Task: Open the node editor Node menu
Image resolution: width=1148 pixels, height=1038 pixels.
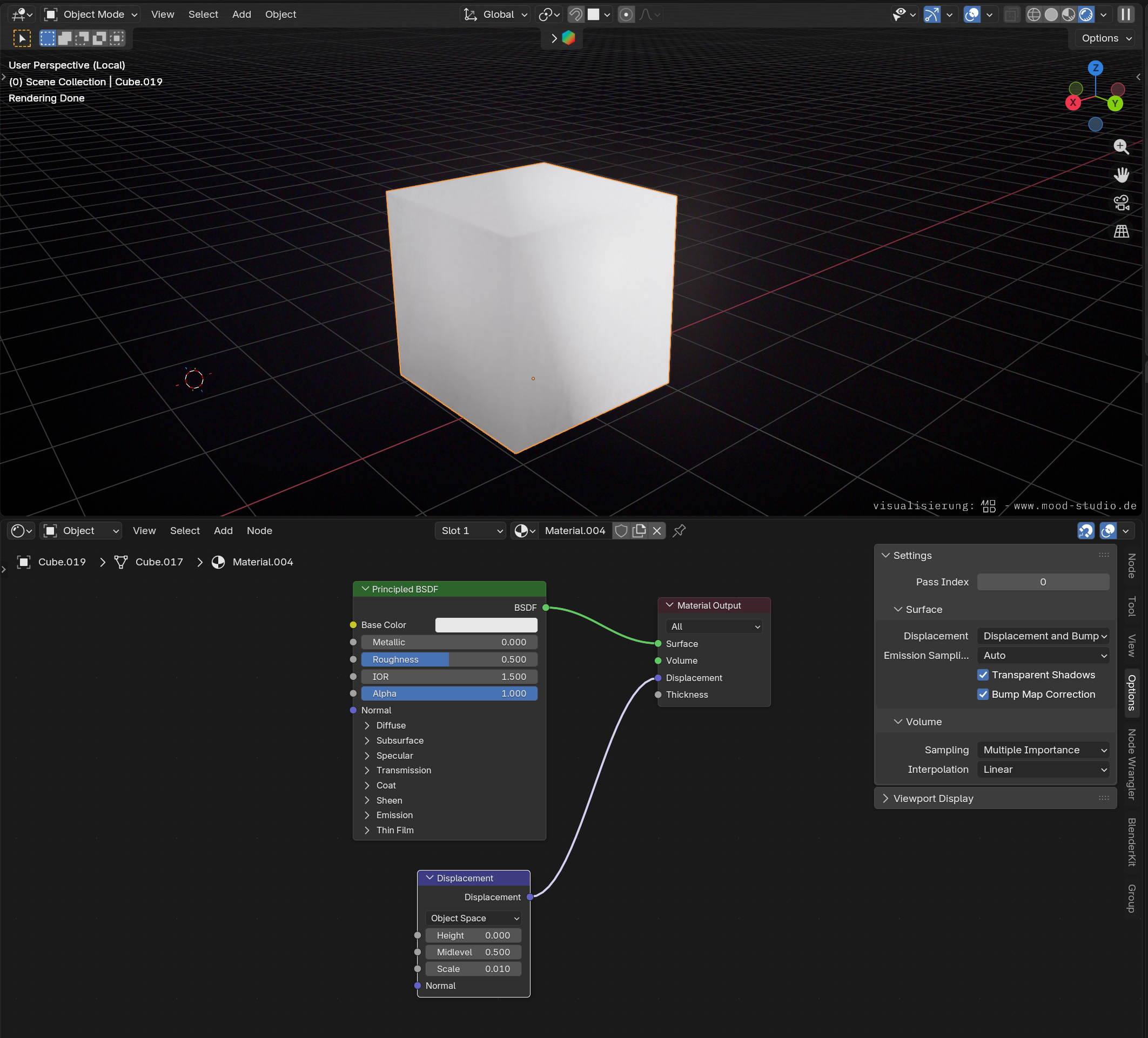Action: click(259, 531)
